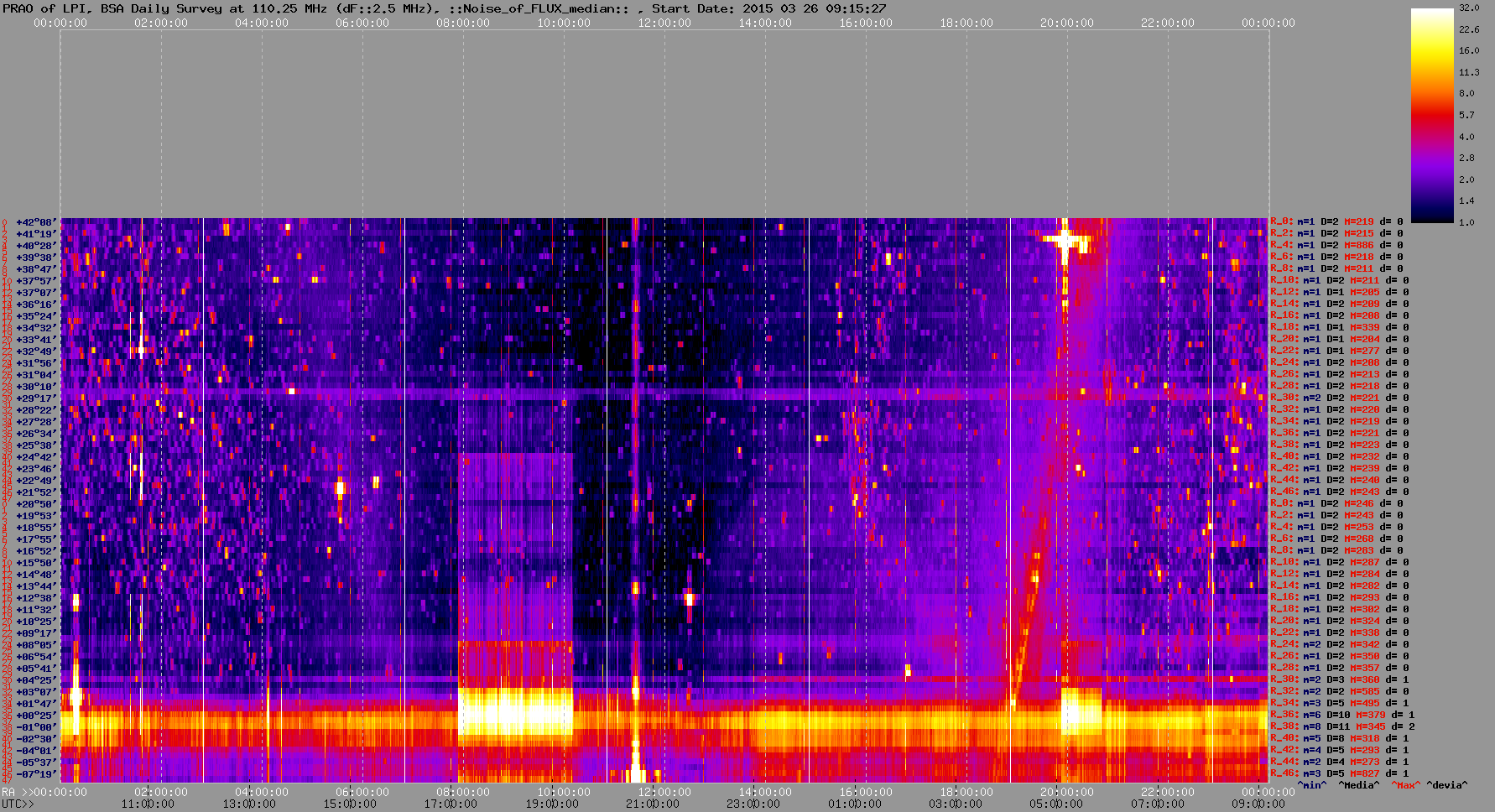The image size is (1495, 812).
Task: Click the red ^Max^ legend label
Action: 1404,785
